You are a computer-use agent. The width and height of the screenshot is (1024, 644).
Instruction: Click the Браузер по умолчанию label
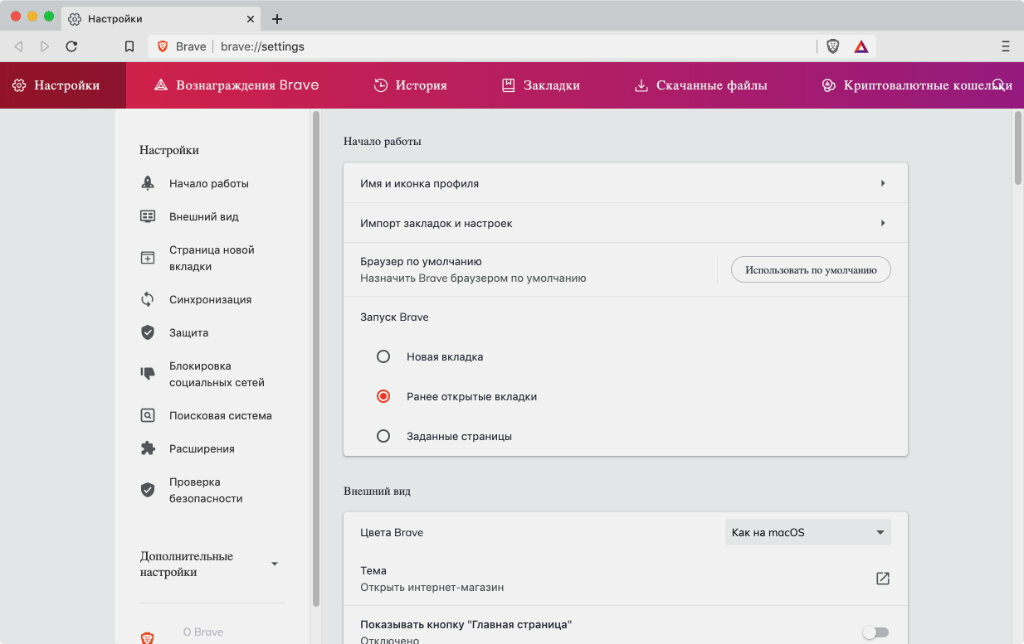coord(421,261)
